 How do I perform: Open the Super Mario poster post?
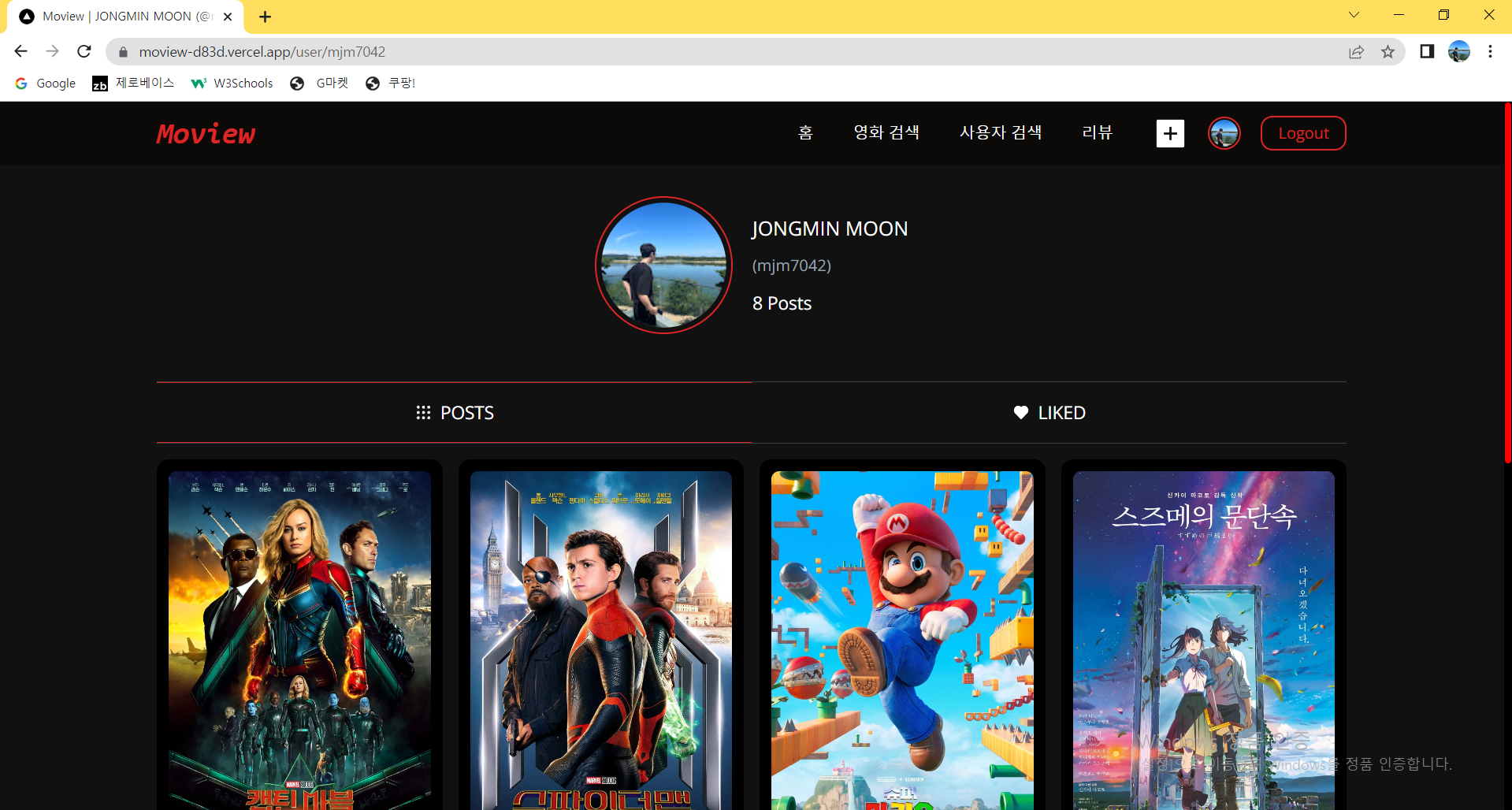[902, 640]
